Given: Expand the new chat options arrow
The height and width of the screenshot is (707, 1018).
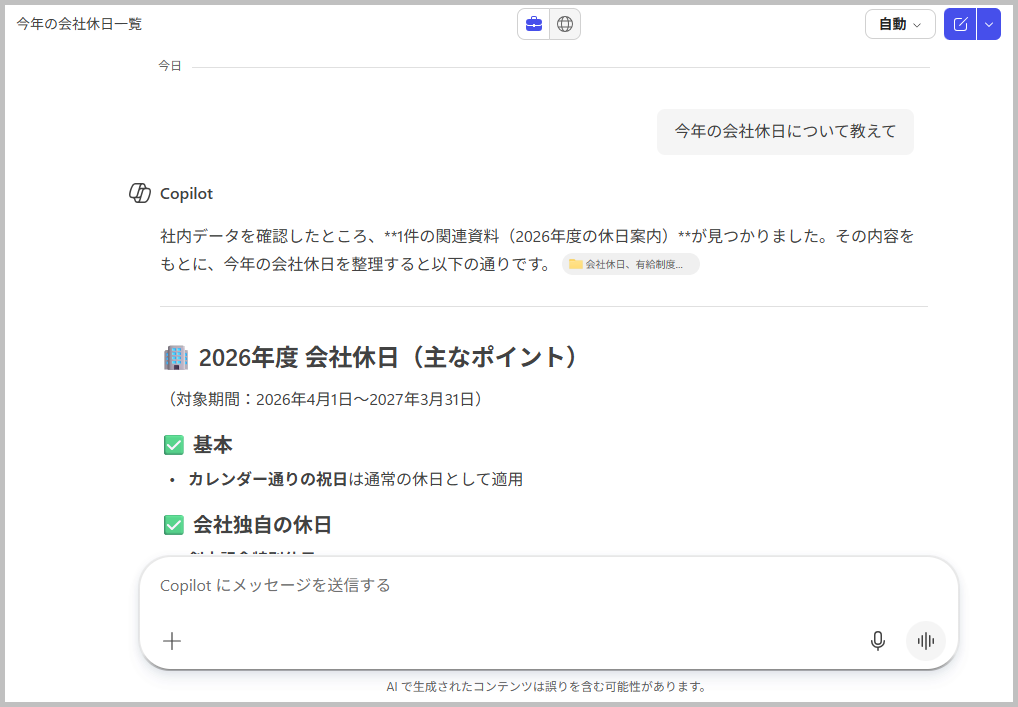Looking at the screenshot, I should 989,24.
